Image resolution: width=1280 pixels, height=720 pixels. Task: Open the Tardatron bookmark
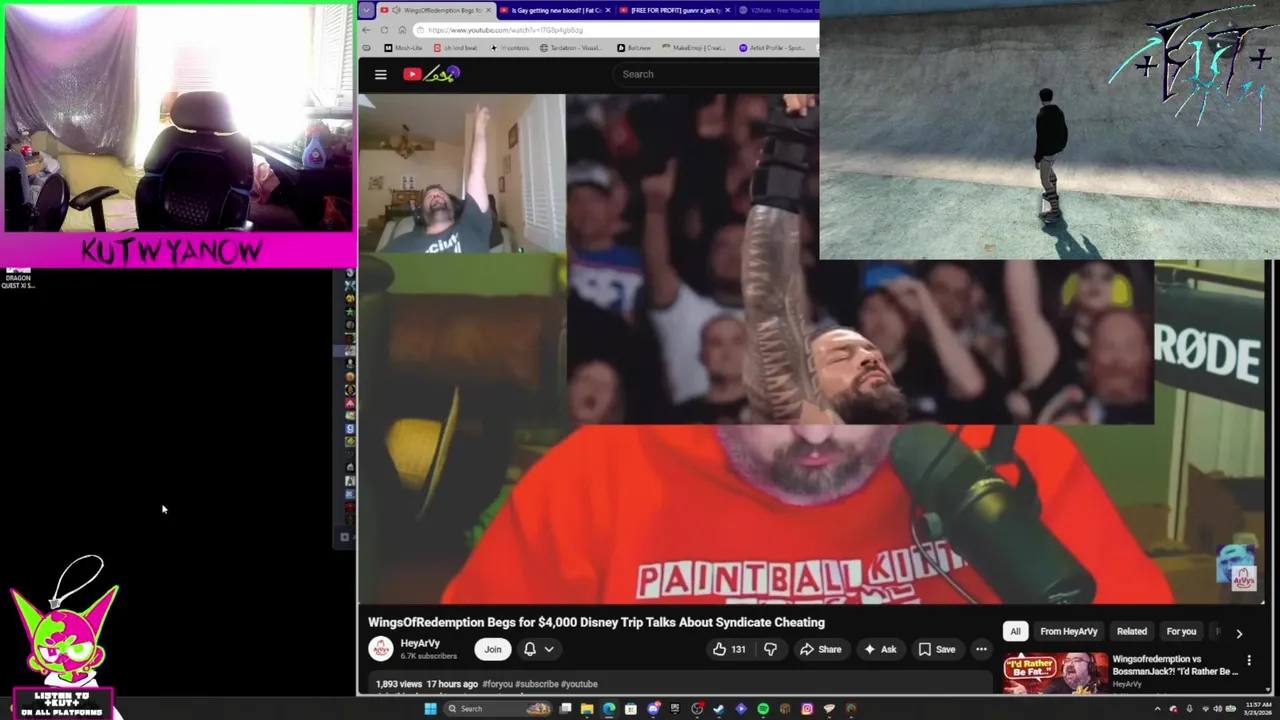point(572,48)
